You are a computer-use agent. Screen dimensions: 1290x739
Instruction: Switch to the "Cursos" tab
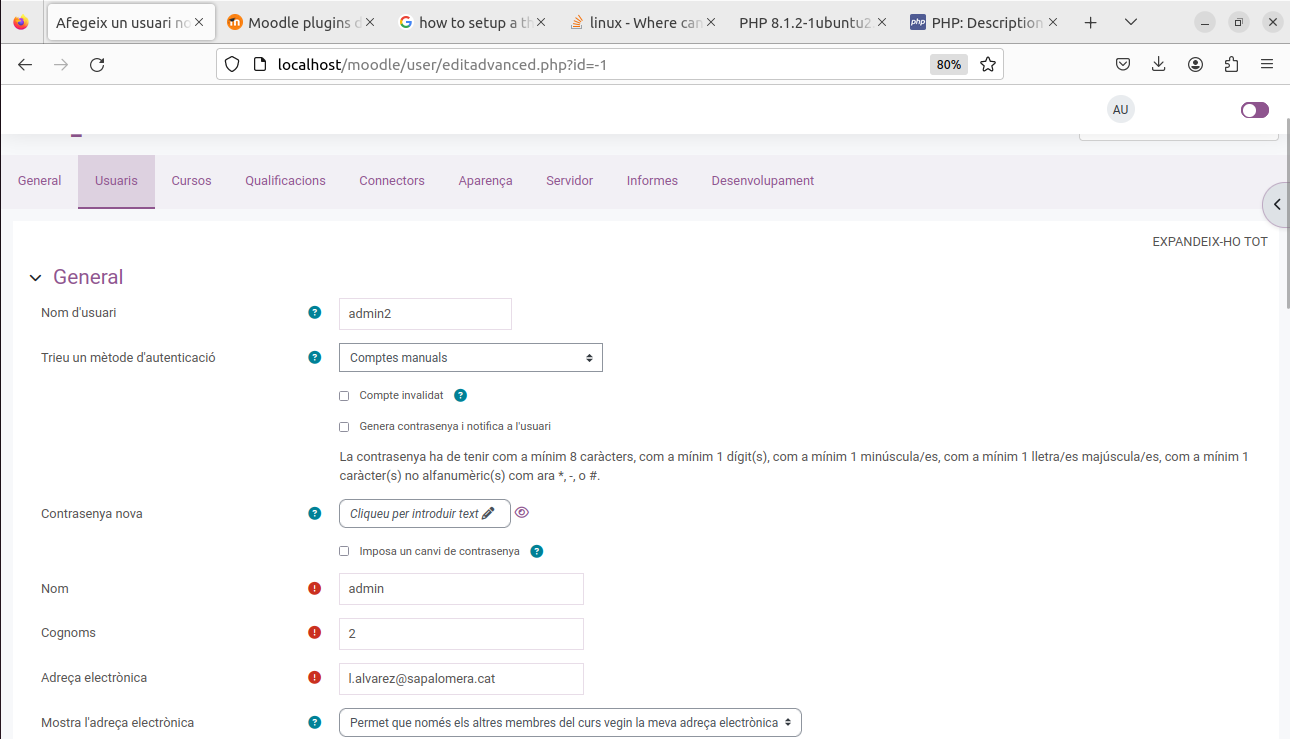(x=191, y=181)
